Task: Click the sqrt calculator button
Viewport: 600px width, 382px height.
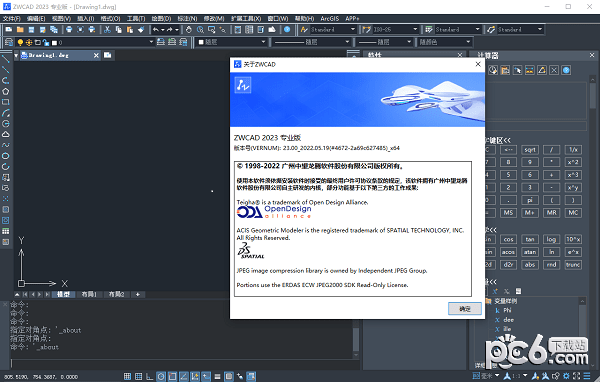Action: pos(530,150)
